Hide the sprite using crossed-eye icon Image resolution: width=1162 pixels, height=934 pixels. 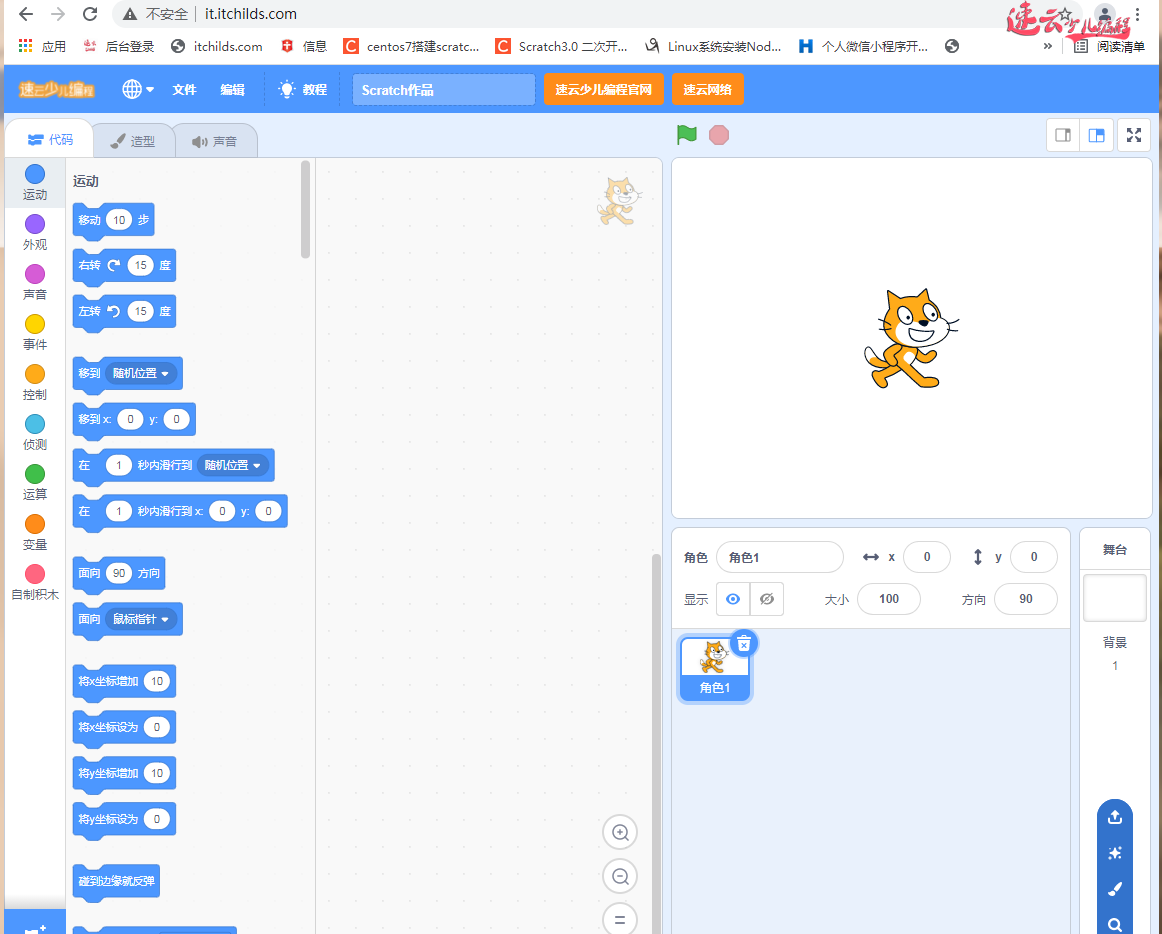(767, 599)
